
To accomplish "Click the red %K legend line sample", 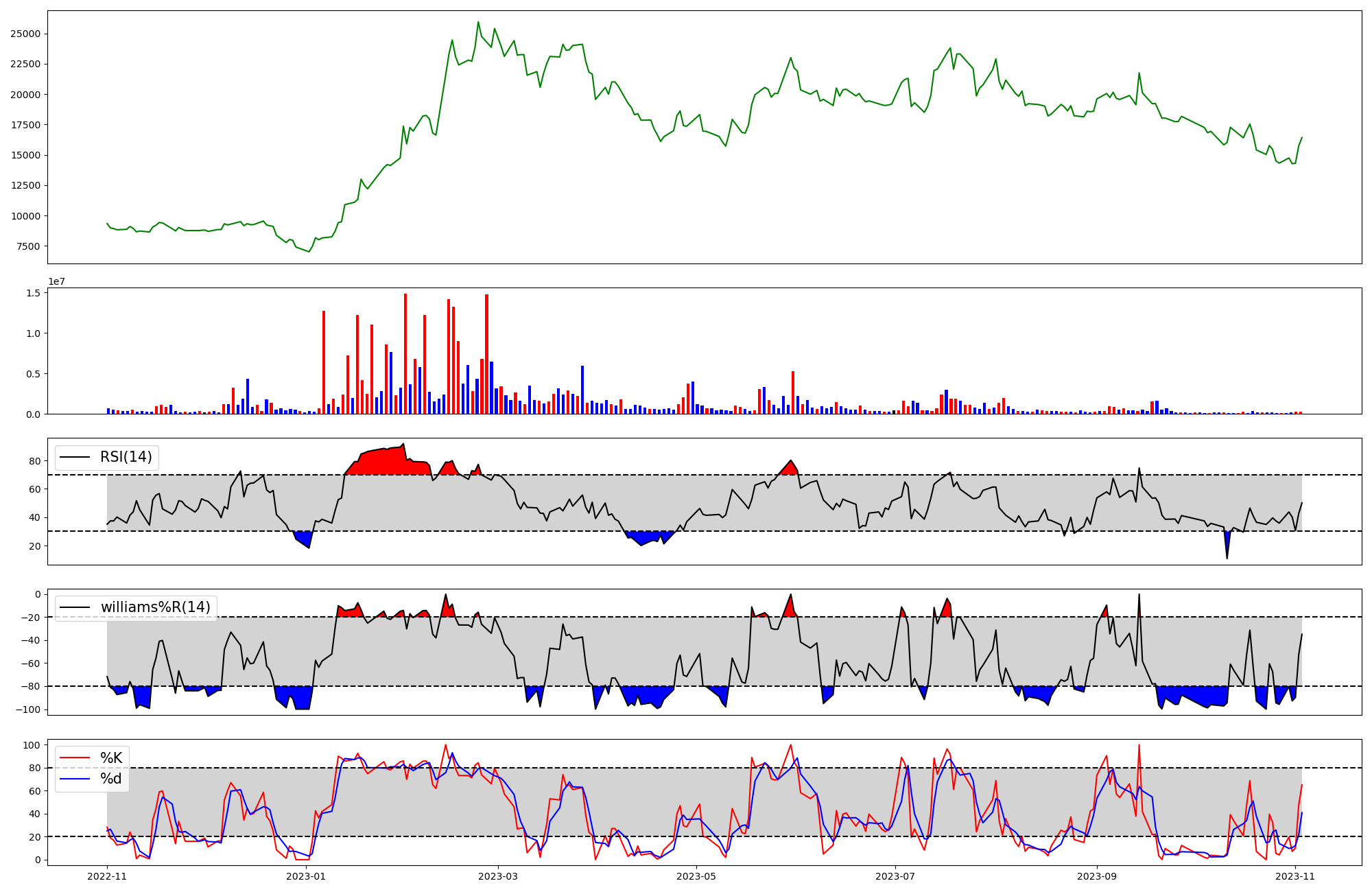I will 75,758.
